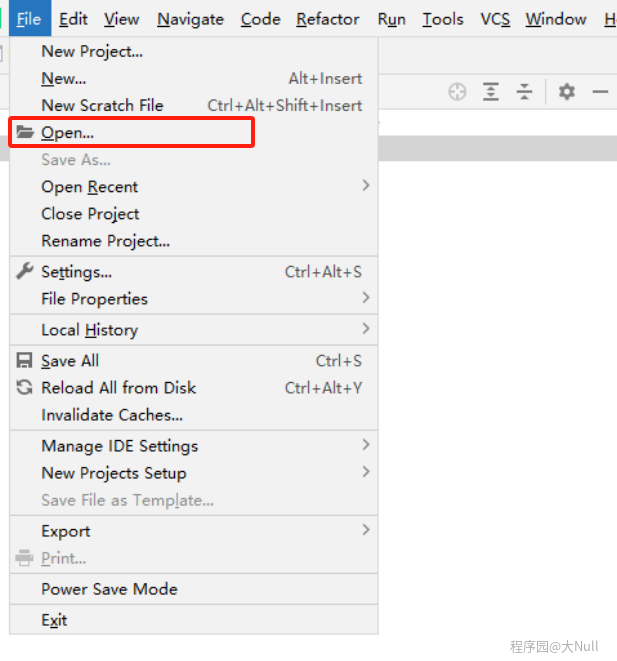Screen dimensions: 617x661
Task: Select Close Project
Action: [90, 214]
